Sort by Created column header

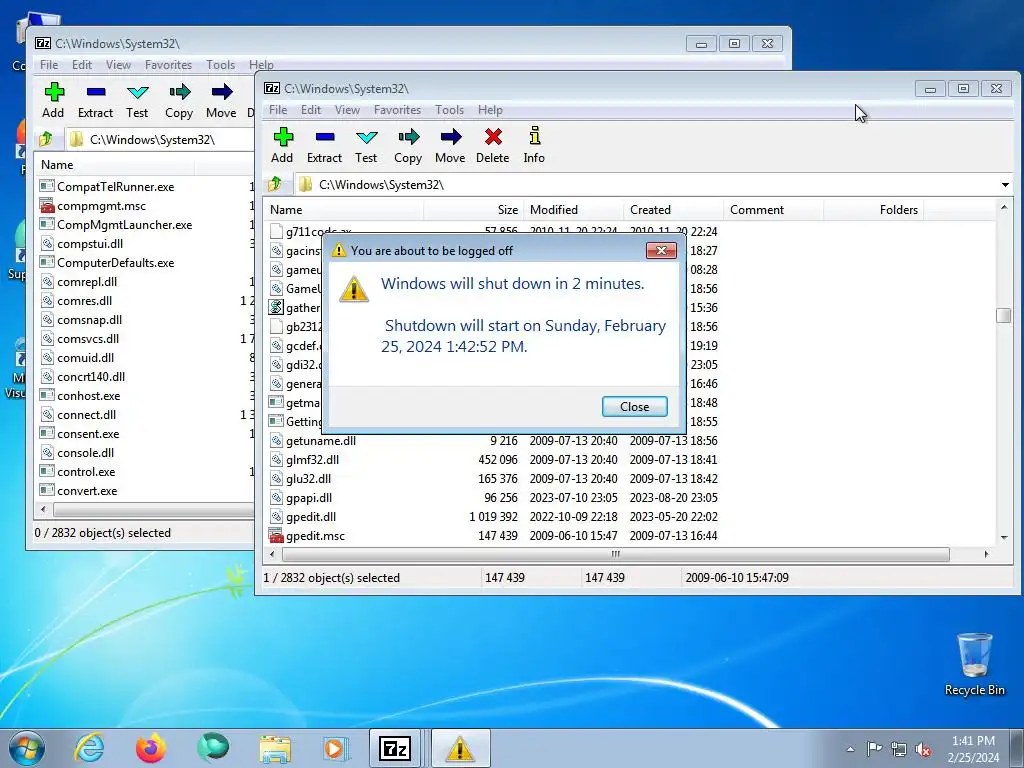673,210
